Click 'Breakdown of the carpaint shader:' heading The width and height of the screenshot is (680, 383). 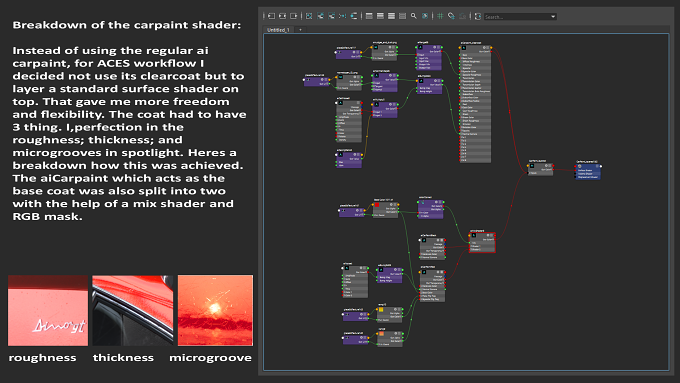[x=127, y=25]
